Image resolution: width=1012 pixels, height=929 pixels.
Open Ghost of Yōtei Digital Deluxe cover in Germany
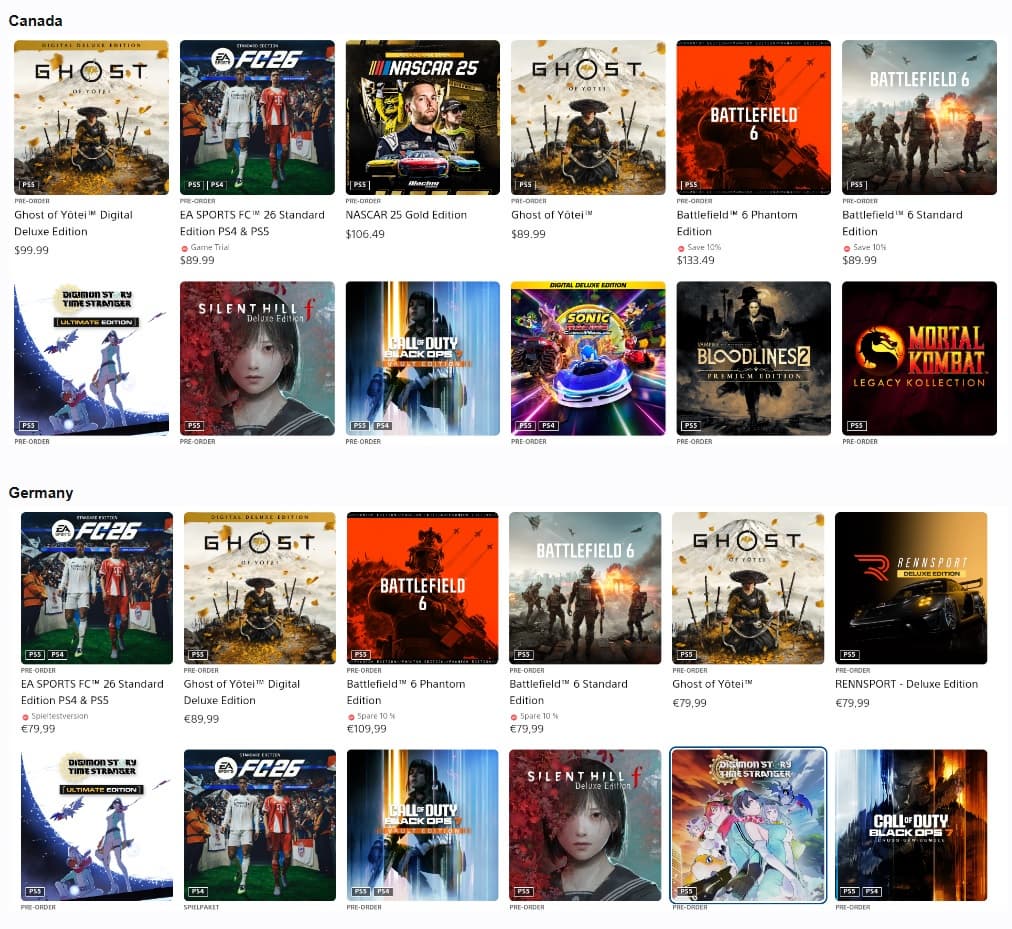click(x=259, y=588)
